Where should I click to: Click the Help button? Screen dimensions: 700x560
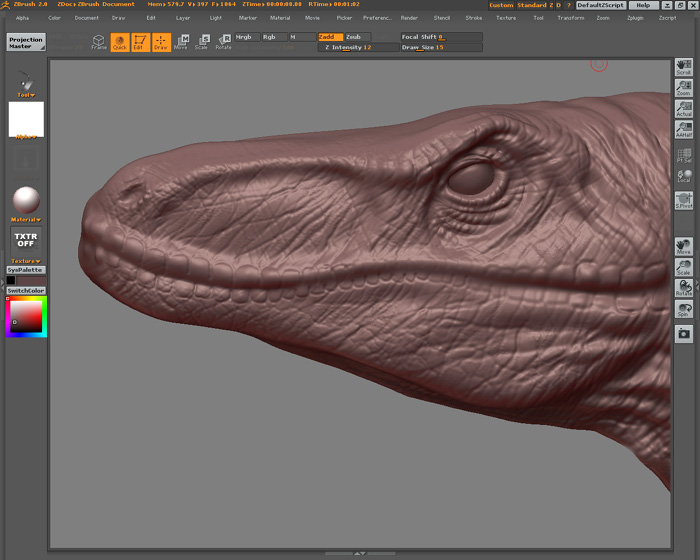point(643,5)
